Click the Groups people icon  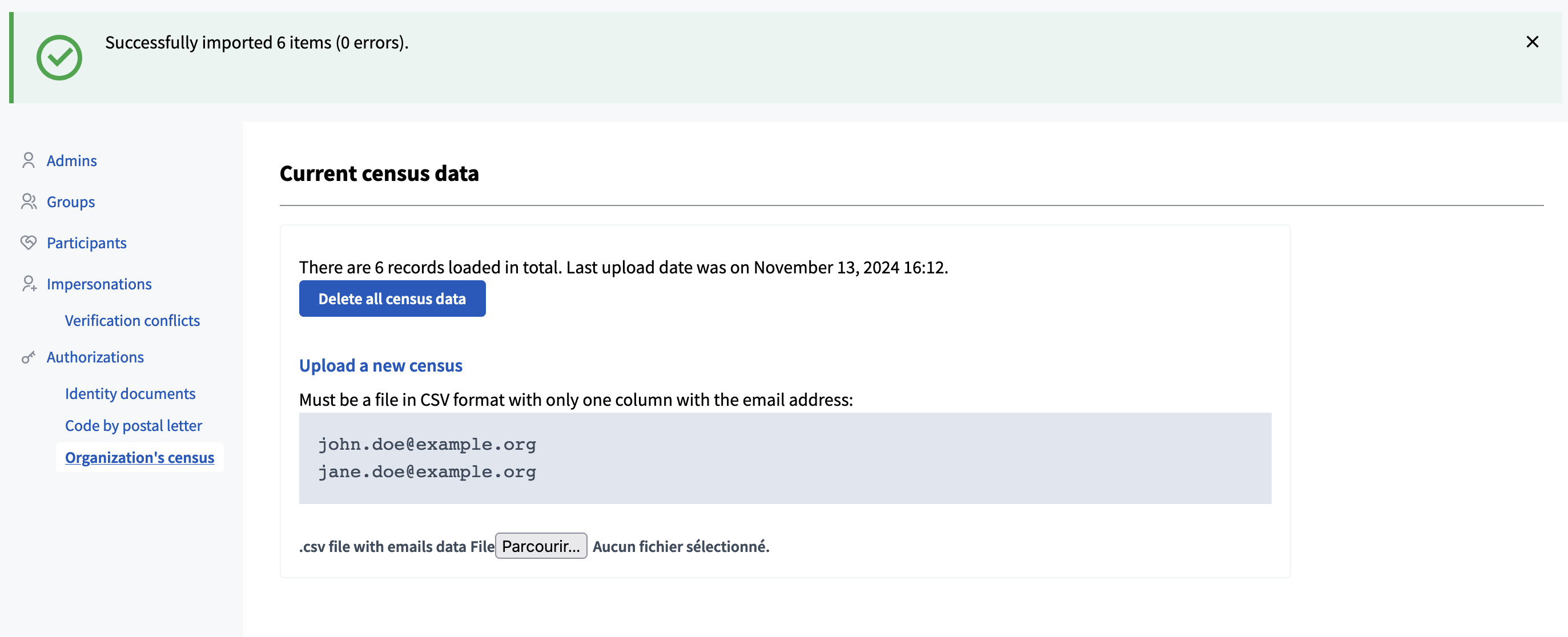coord(28,201)
